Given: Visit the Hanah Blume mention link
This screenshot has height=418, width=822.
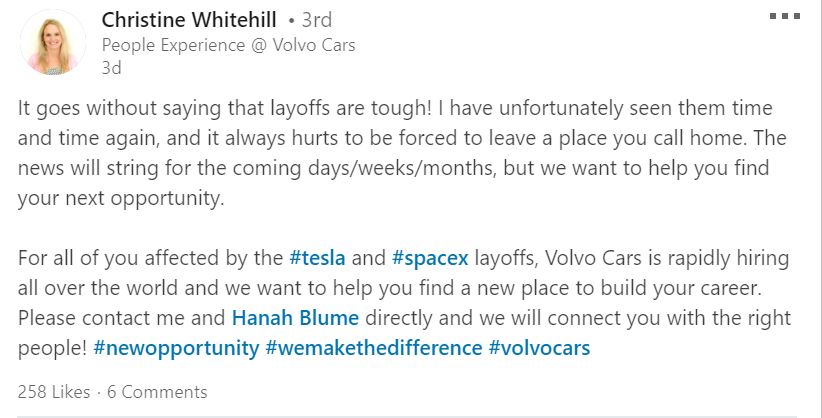Looking at the screenshot, I should (295, 318).
